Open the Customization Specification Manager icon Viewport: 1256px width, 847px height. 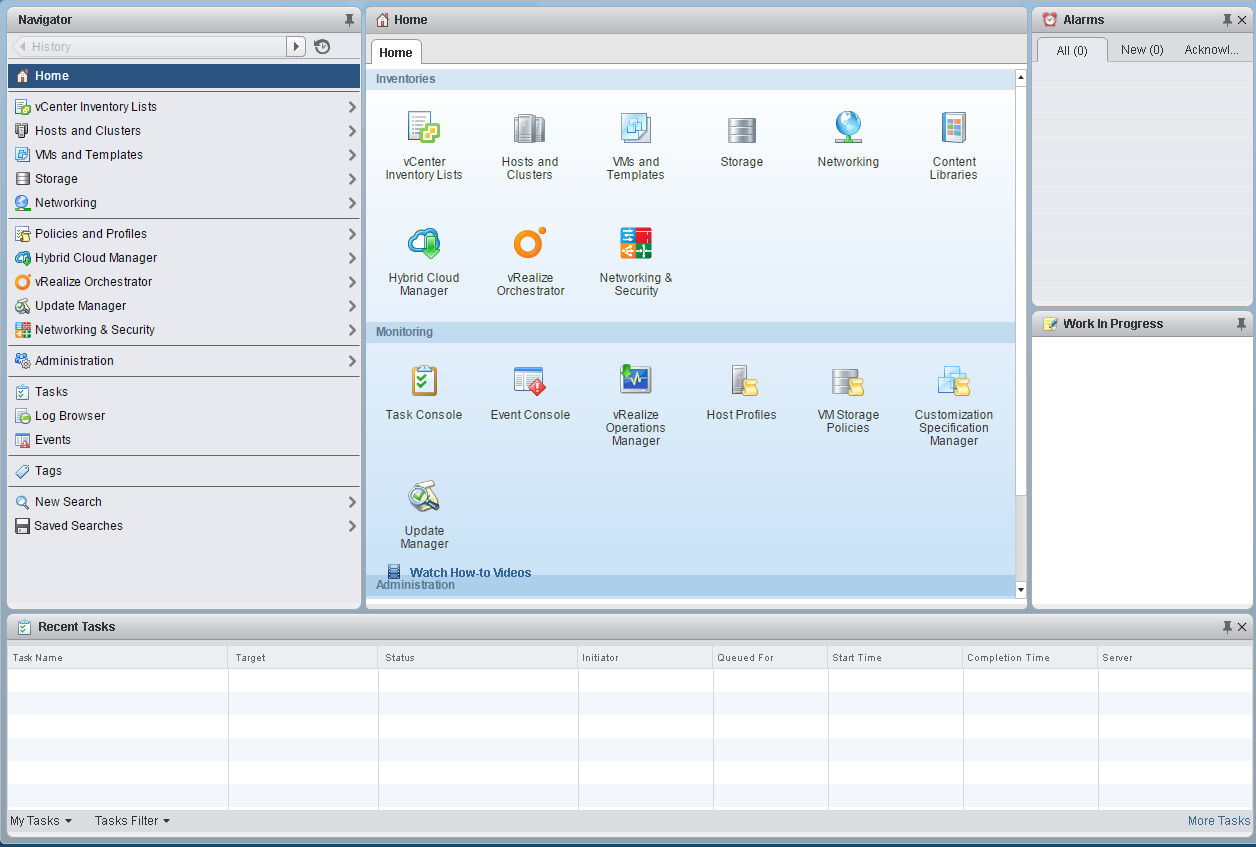tap(953, 381)
